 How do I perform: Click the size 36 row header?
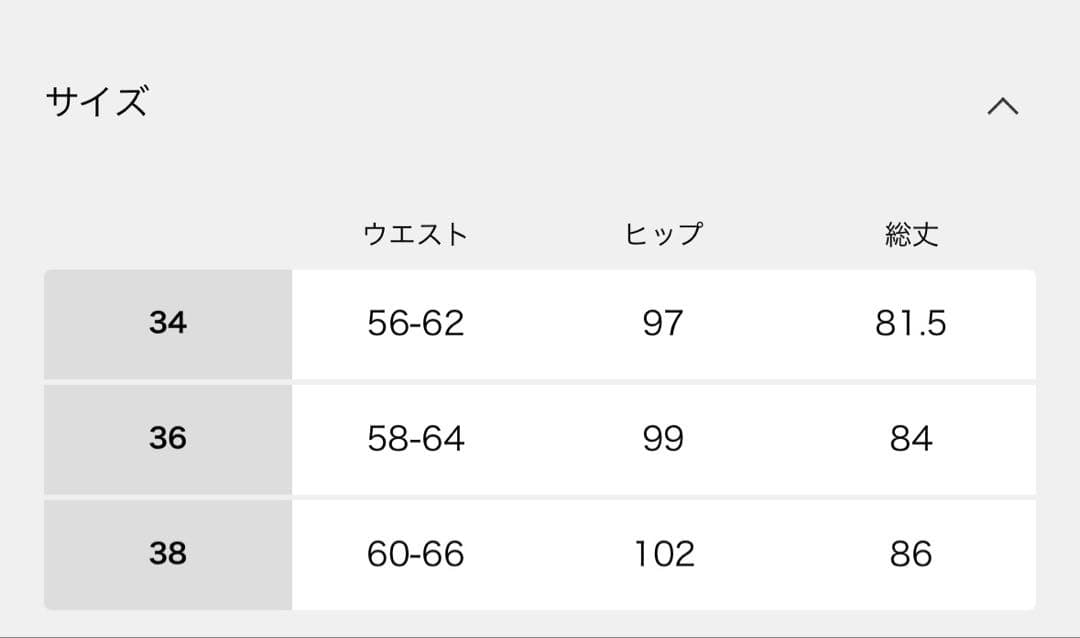pos(168,439)
